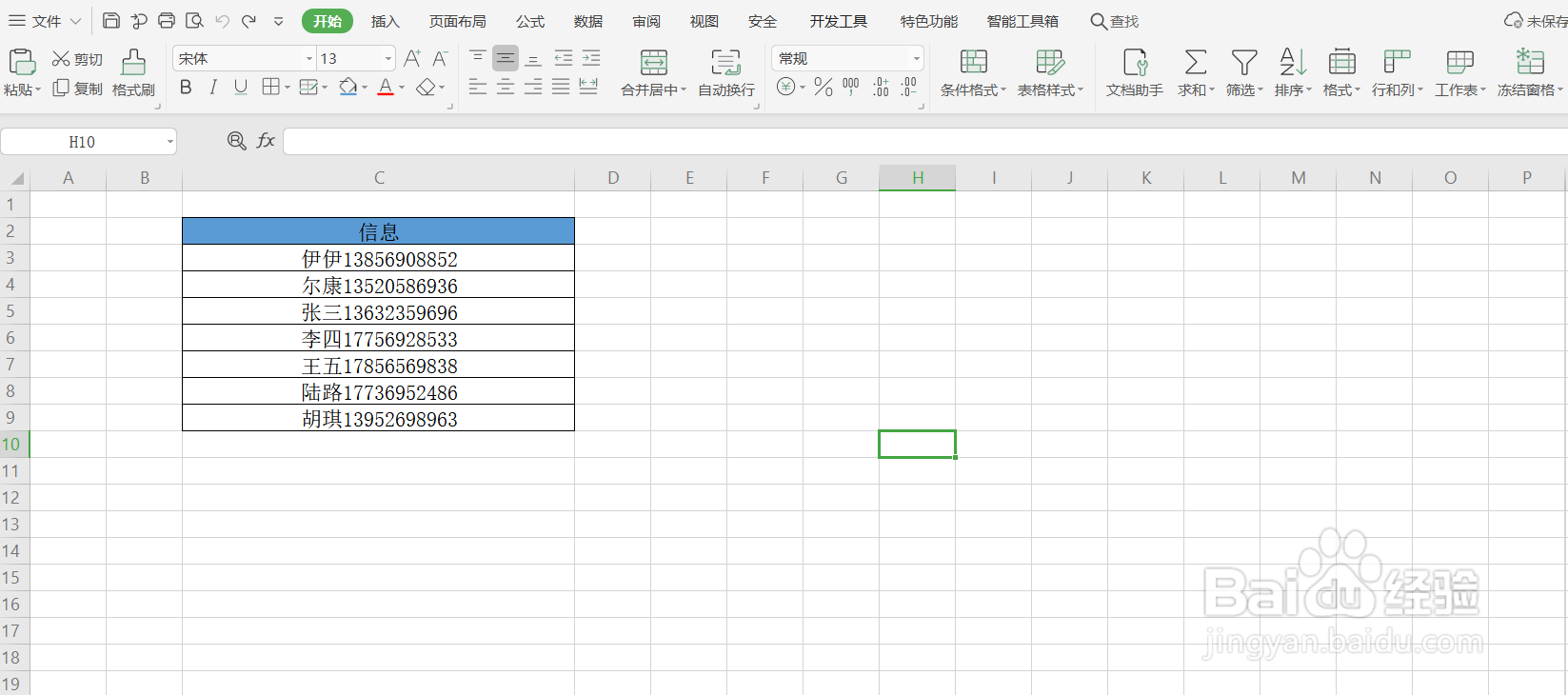The width and height of the screenshot is (1568, 695).
Task: Switch to Insert (插入) tab
Action: pos(386,21)
